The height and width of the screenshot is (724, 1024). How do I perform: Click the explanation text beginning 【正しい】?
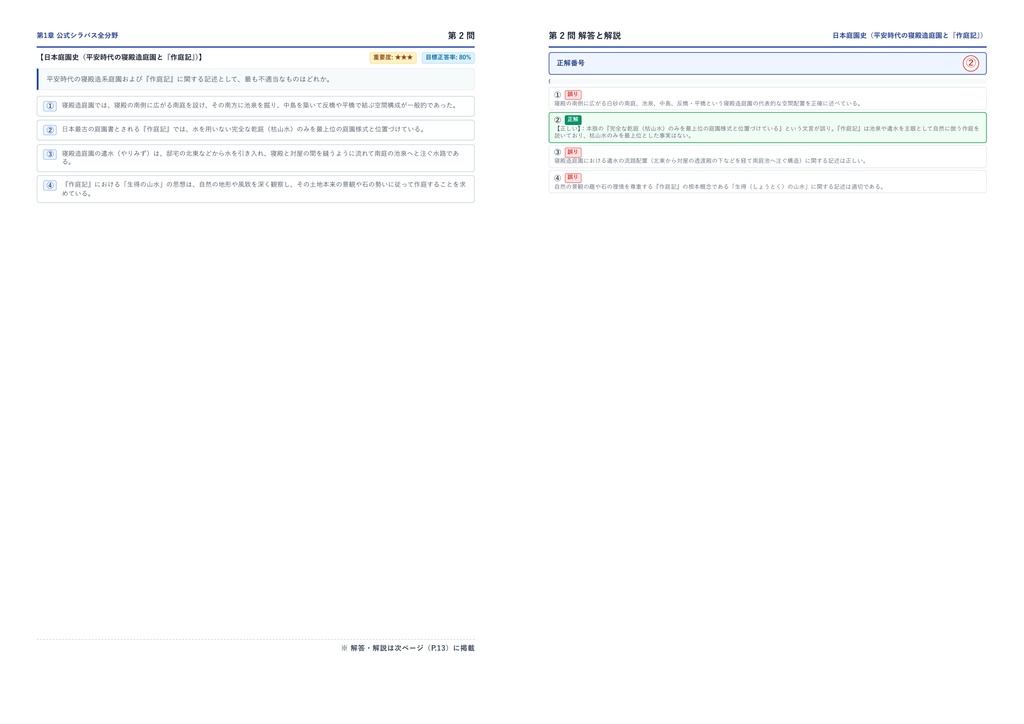pos(767,132)
